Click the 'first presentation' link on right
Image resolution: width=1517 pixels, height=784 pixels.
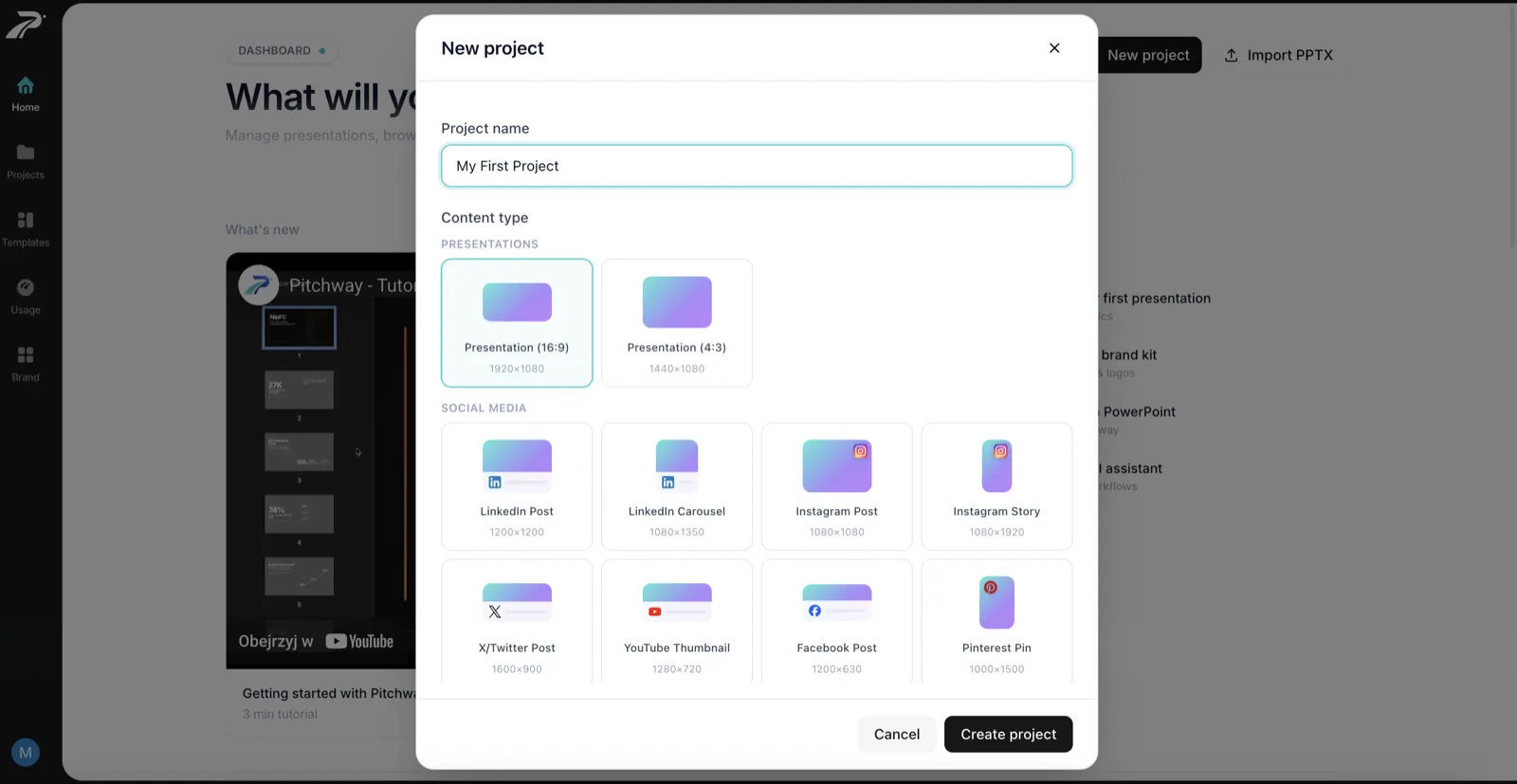point(1156,299)
